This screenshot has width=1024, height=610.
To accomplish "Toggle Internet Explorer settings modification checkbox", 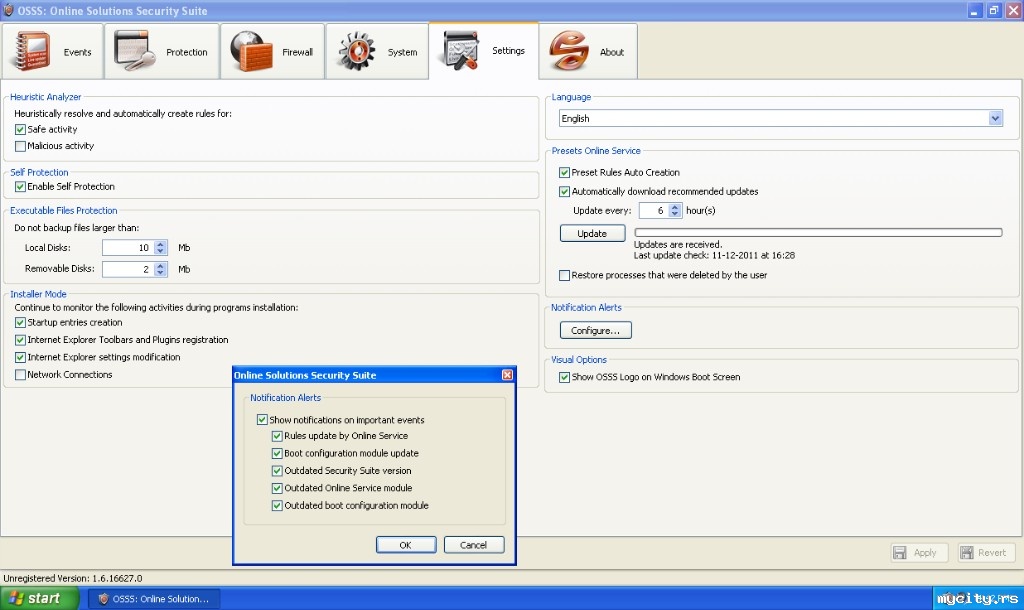I will 20,357.
